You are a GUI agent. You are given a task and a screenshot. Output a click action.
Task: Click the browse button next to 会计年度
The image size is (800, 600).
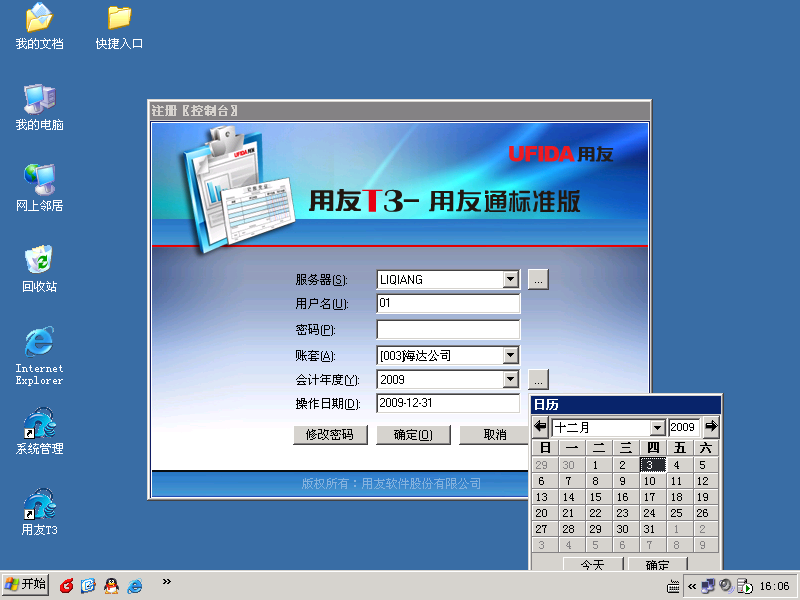(538, 380)
